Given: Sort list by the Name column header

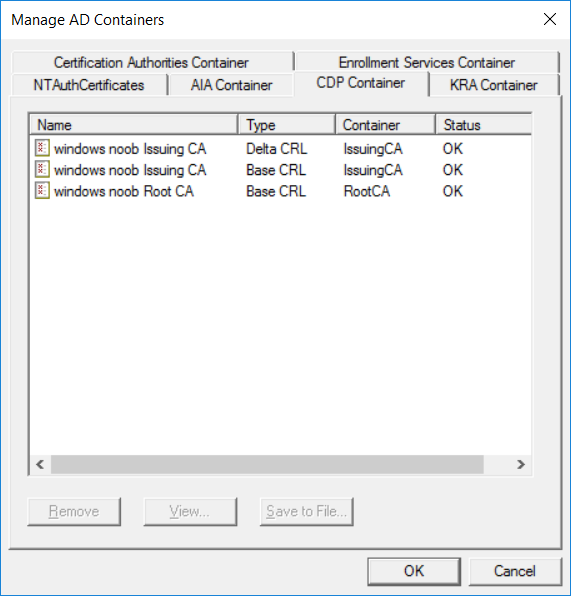Looking at the screenshot, I should point(133,125).
